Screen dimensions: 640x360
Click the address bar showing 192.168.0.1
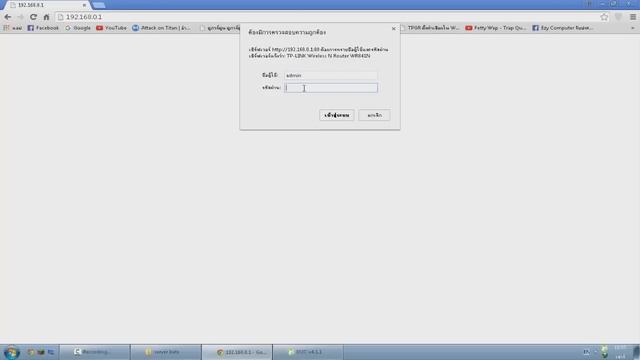[x=327, y=17]
